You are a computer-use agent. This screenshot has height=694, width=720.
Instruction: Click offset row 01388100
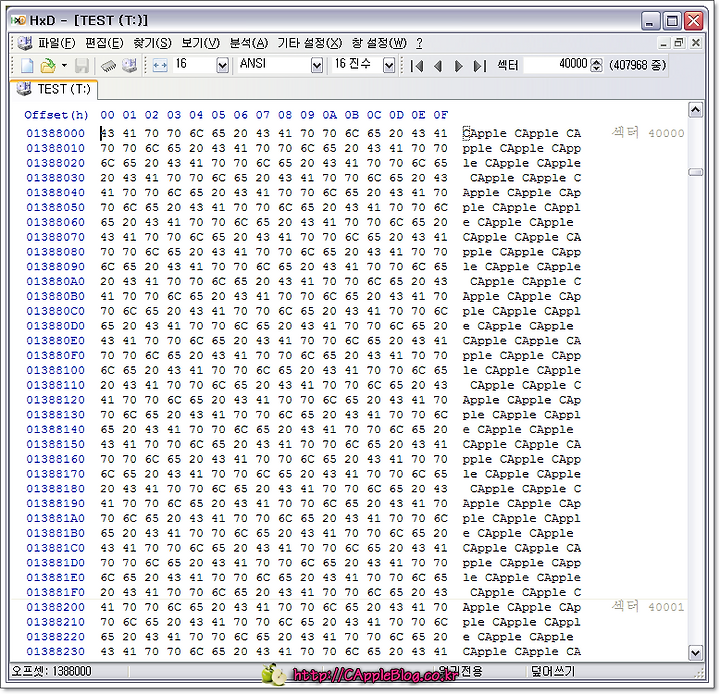[x=56, y=370]
